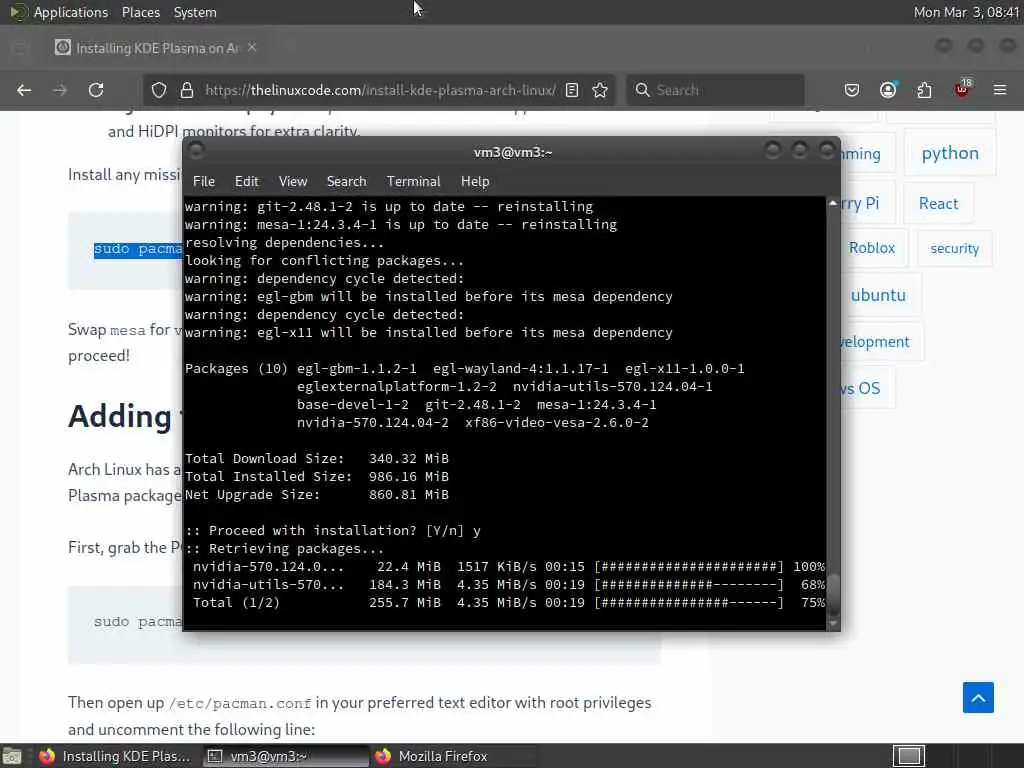1024x768 pixels.
Task: Switch to vm3@vm3:~ taskbar item
Action: click(285, 756)
